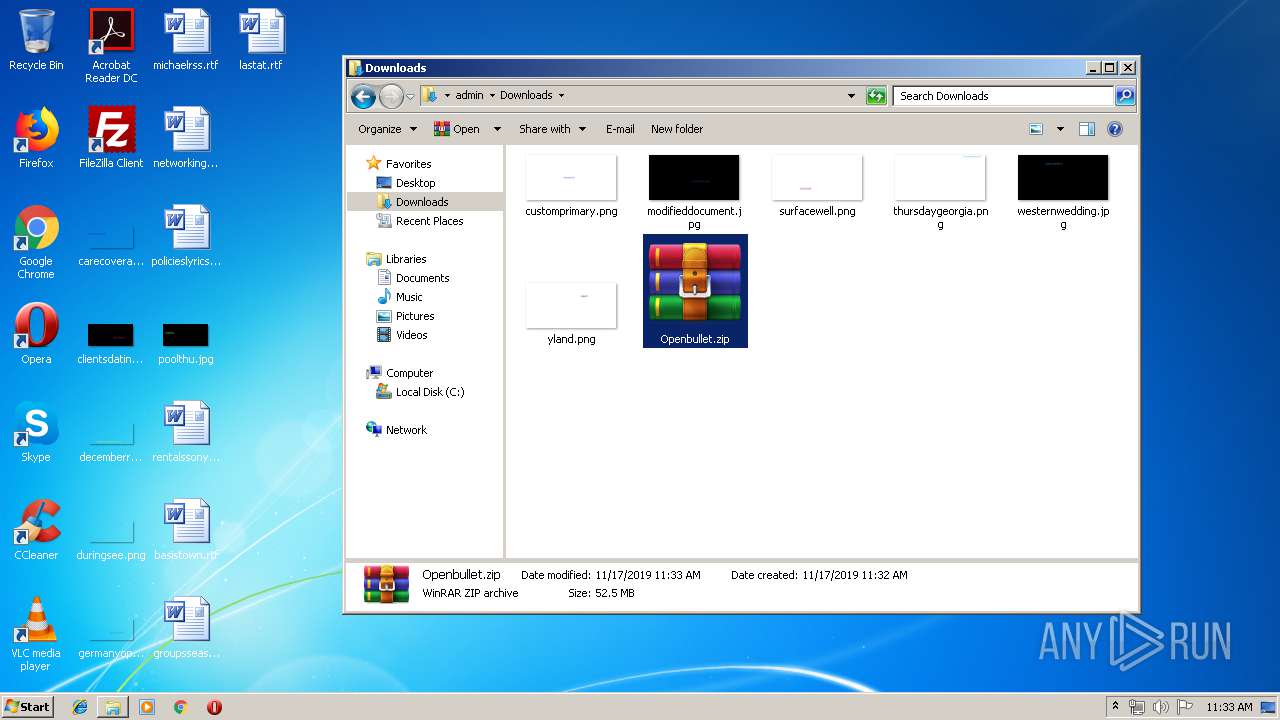Viewport: 1280px width, 720px height.
Task: Click Recycle Bin desktop icon
Action: pyautogui.click(x=36, y=40)
